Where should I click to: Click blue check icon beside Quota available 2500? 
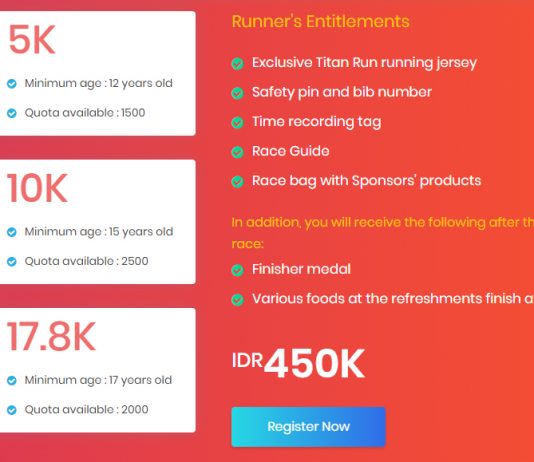[x=12, y=262]
